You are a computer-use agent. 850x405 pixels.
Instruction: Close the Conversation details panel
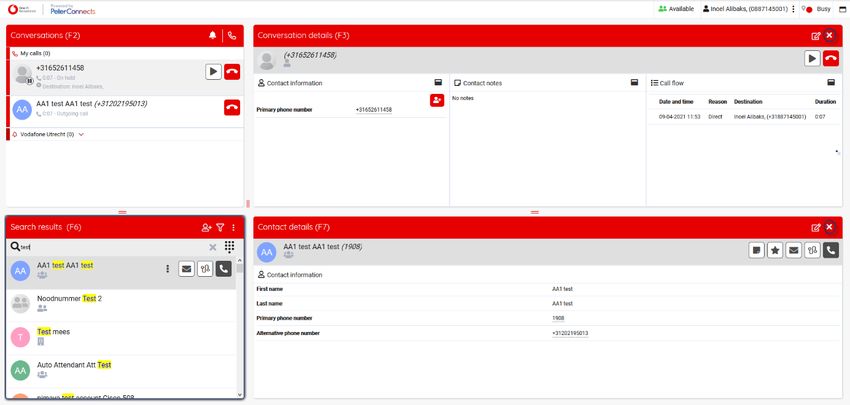click(x=829, y=36)
